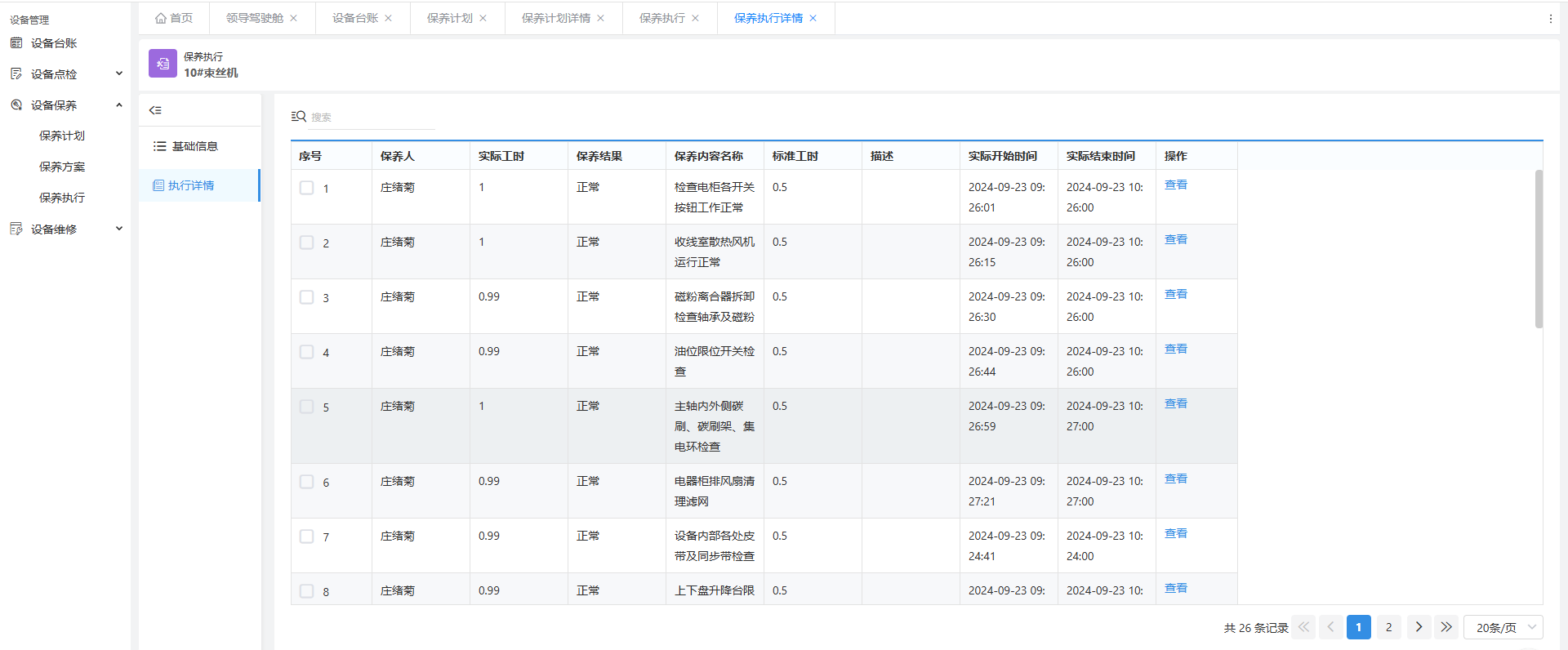Focus the 搜索 input field
This screenshot has width=1568, height=650.
372,117
